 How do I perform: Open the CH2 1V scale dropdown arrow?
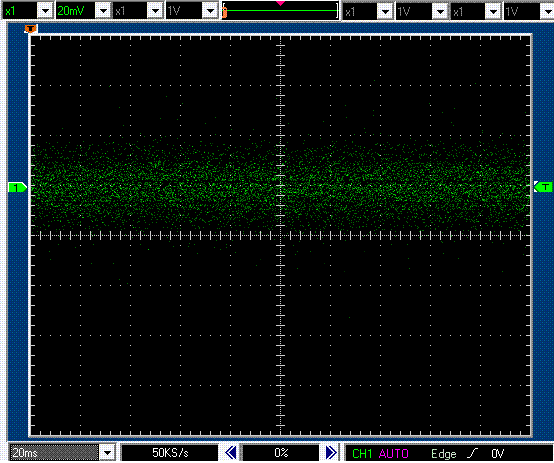click(210, 11)
